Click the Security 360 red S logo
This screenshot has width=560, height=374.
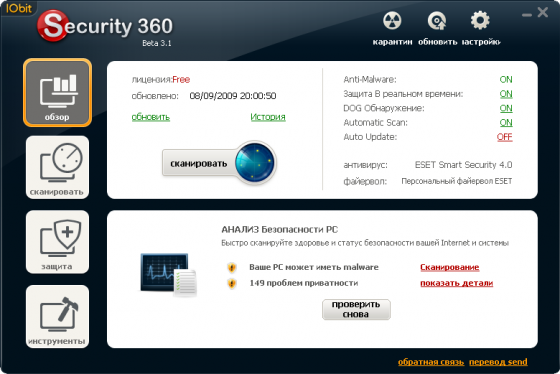point(53,25)
